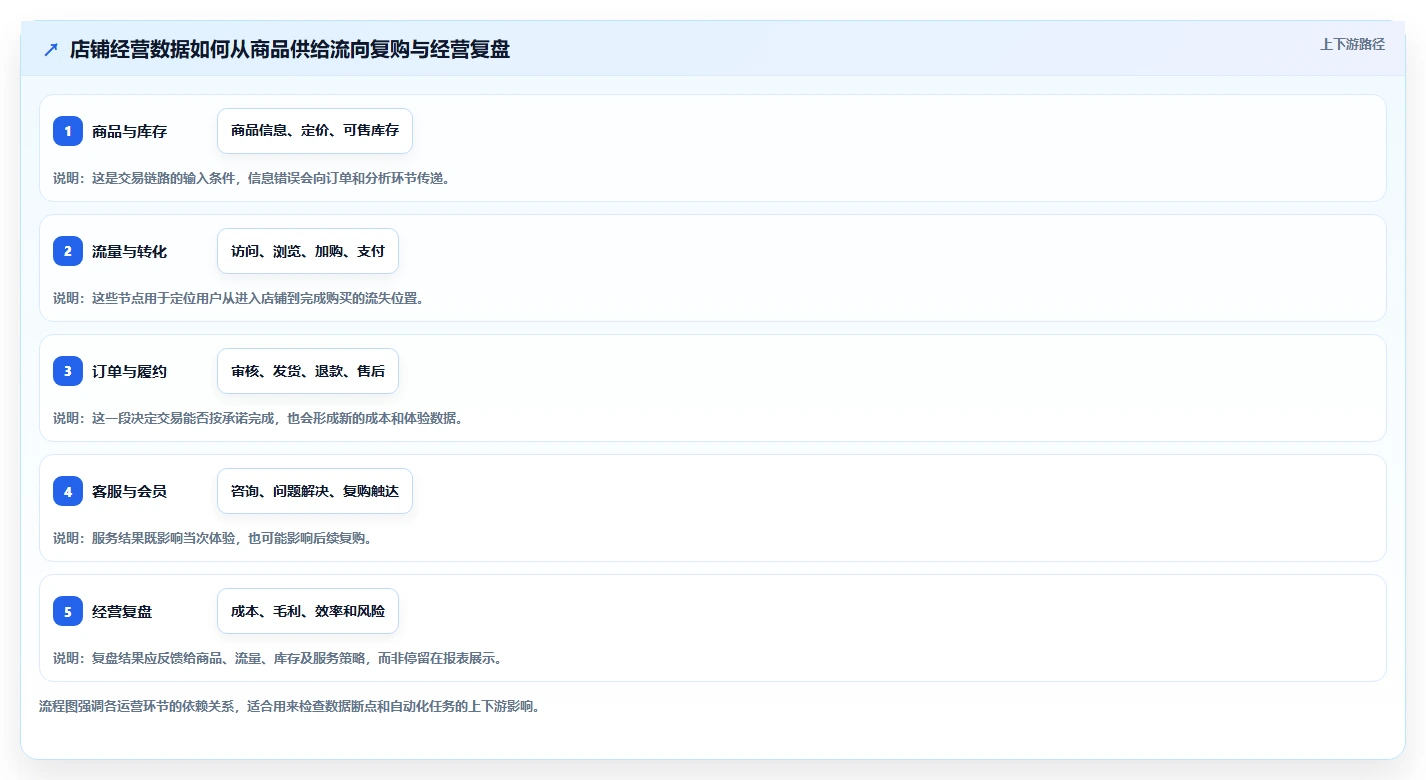Select the 商品与库存 step title

[x=129, y=131]
